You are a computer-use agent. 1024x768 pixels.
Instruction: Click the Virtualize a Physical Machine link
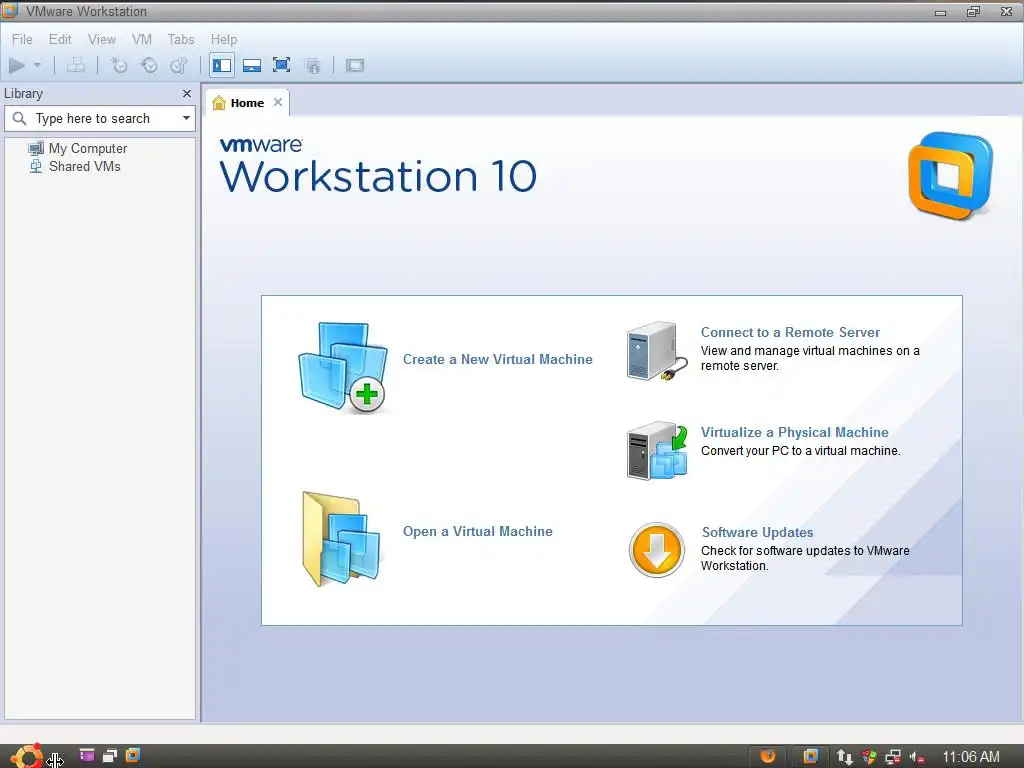(794, 432)
